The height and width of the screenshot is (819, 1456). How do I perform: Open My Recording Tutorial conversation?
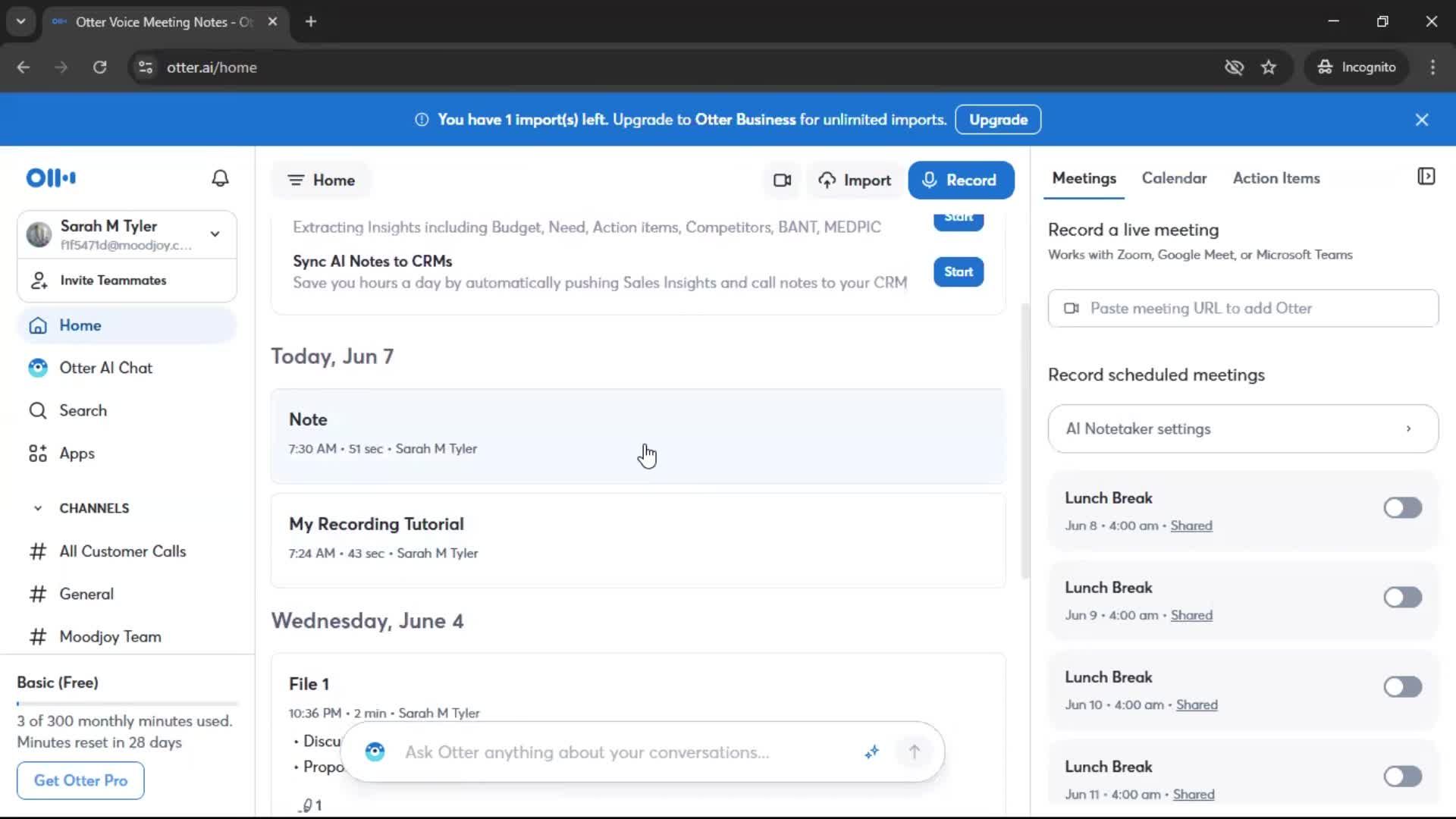click(x=638, y=541)
